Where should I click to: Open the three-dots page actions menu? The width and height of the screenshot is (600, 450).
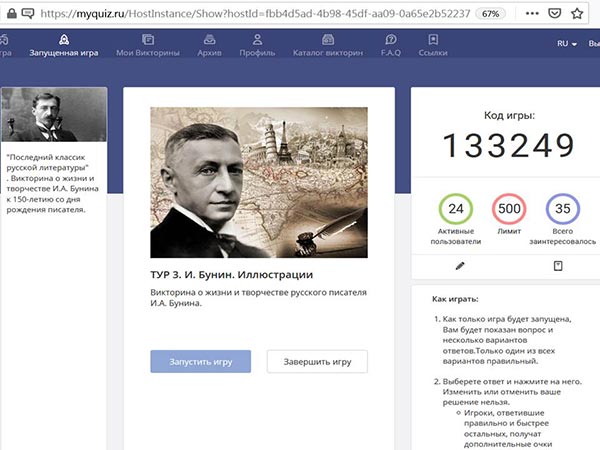[x=532, y=14]
